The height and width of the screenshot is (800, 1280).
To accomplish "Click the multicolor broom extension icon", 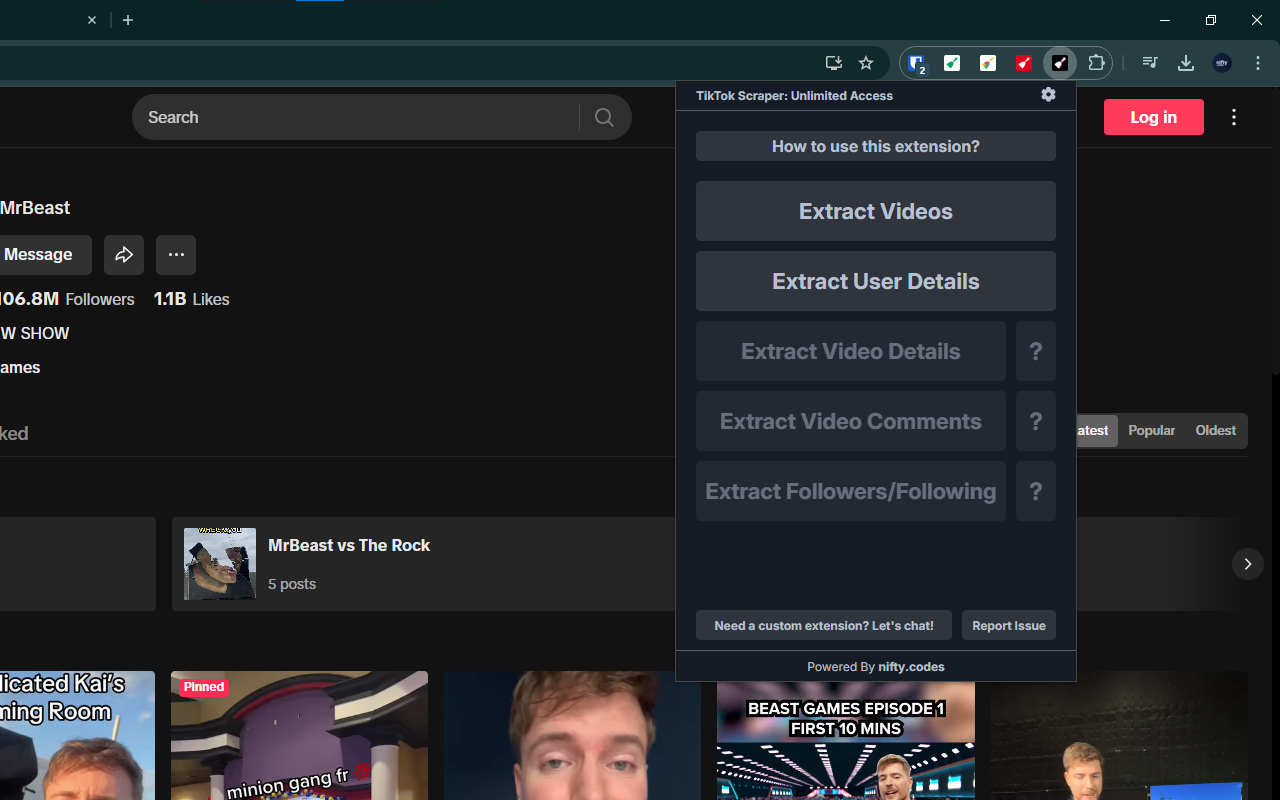I will [988, 63].
